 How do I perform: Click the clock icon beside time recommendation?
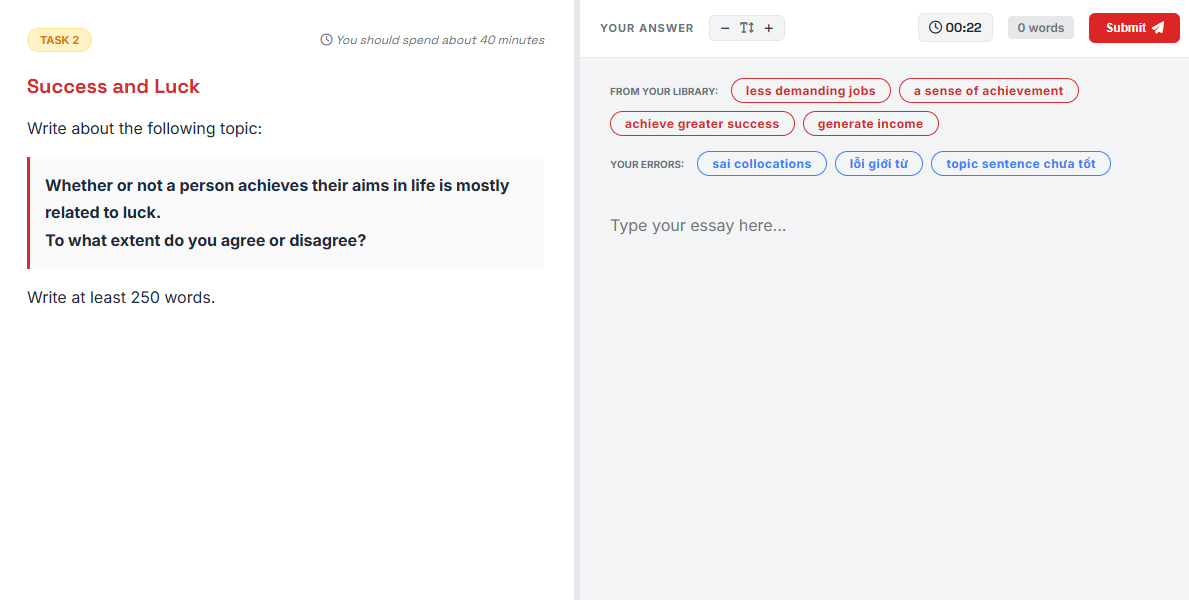point(326,40)
